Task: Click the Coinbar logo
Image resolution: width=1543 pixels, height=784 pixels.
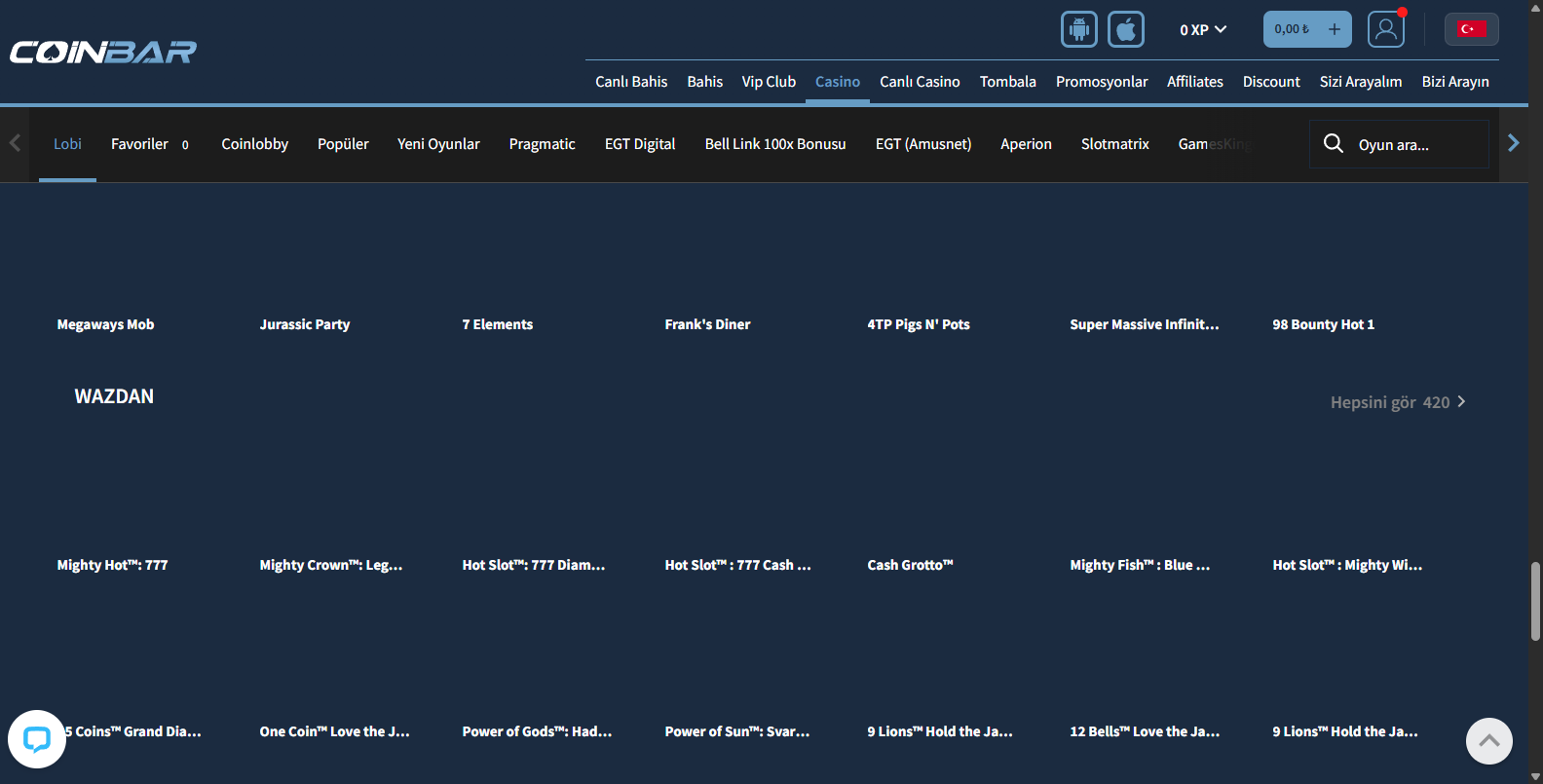Action: point(103,52)
